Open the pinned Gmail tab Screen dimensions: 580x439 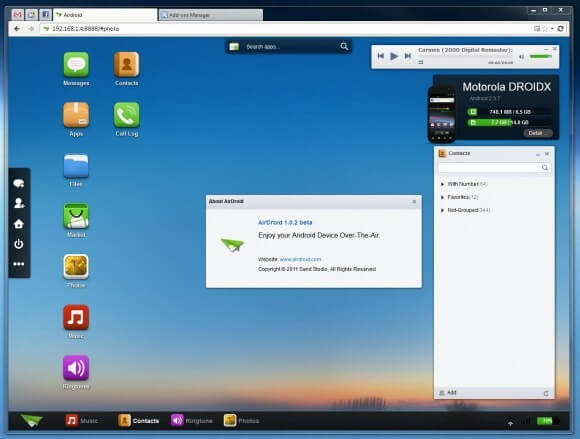(x=18, y=15)
